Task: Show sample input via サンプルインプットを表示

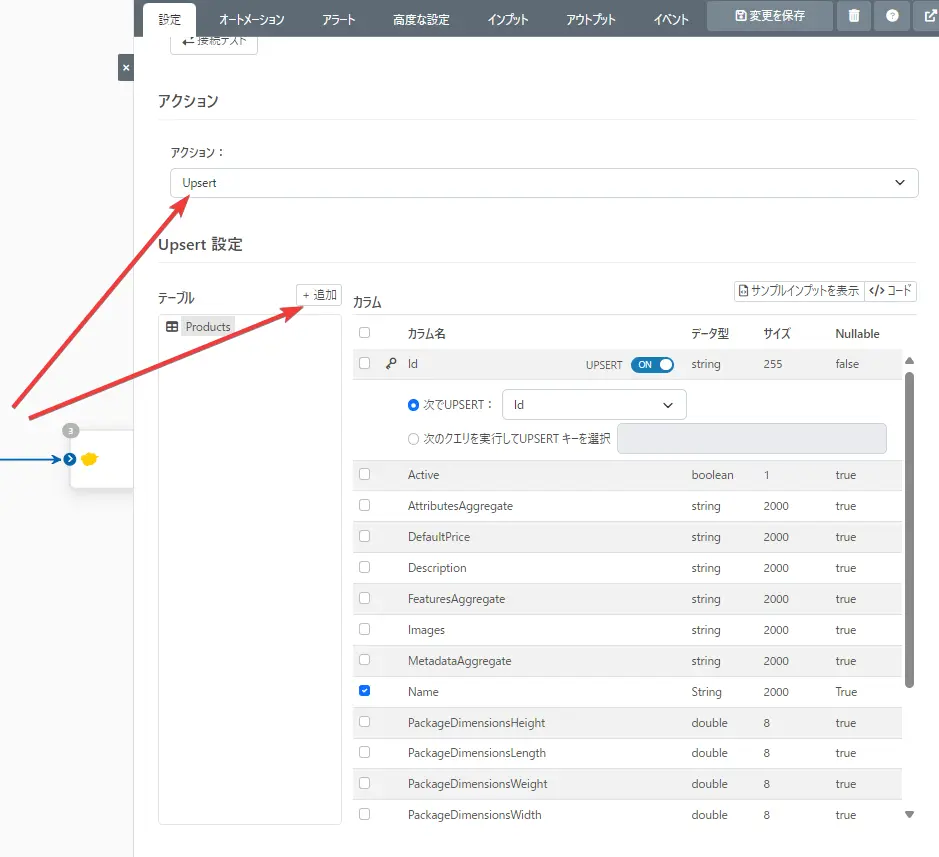Action: (799, 291)
